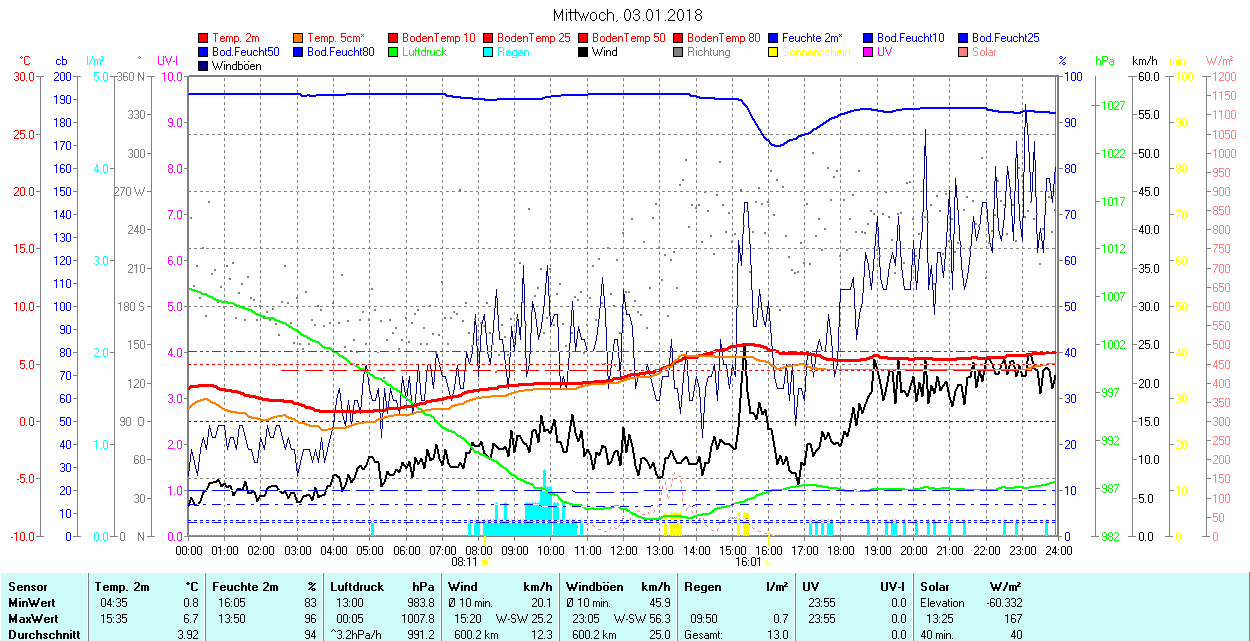Viewport: 1250px width, 641px height.
Task: Click the black Wind legend swatch
Action: (x=584, y=52)
